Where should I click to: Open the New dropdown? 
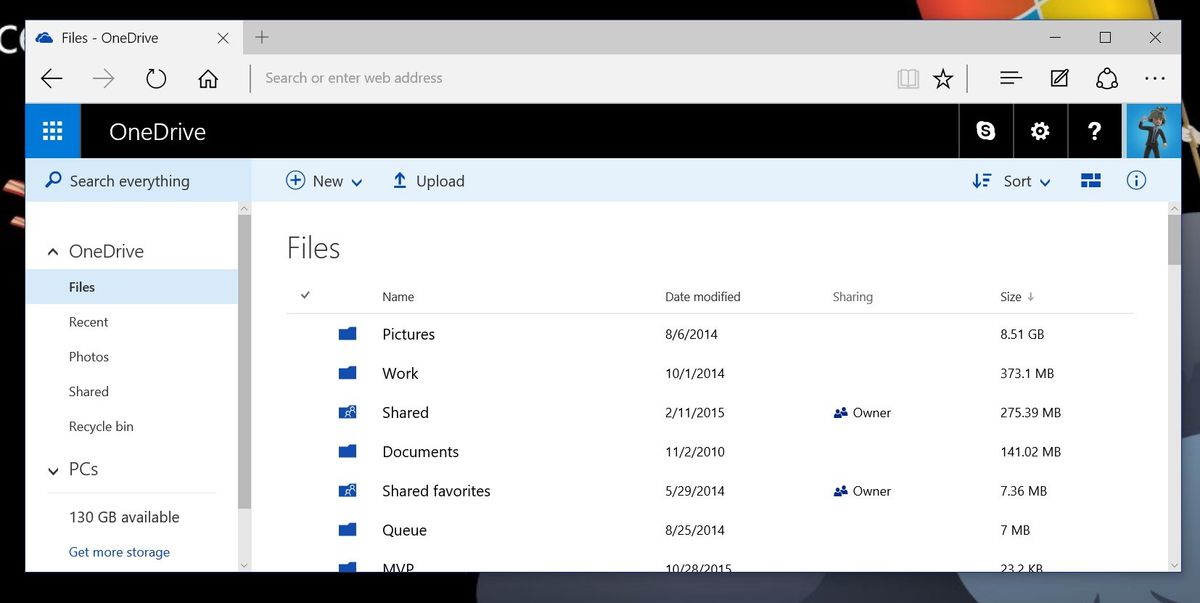tap(324, 181)
